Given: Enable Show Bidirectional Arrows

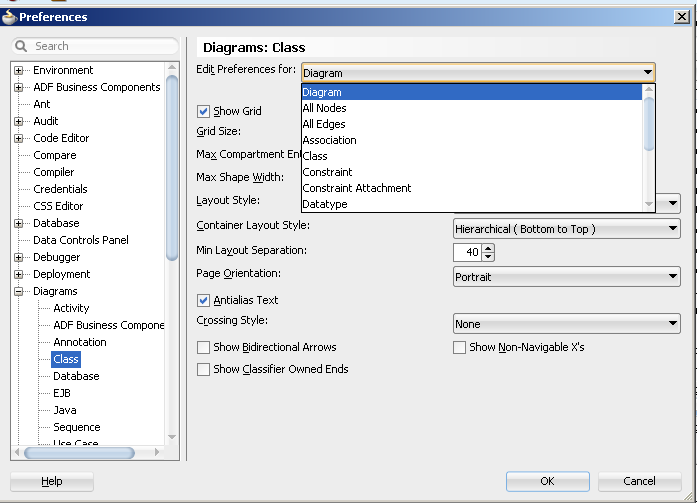Looking at the screenshot, I should tap(203, 347).
